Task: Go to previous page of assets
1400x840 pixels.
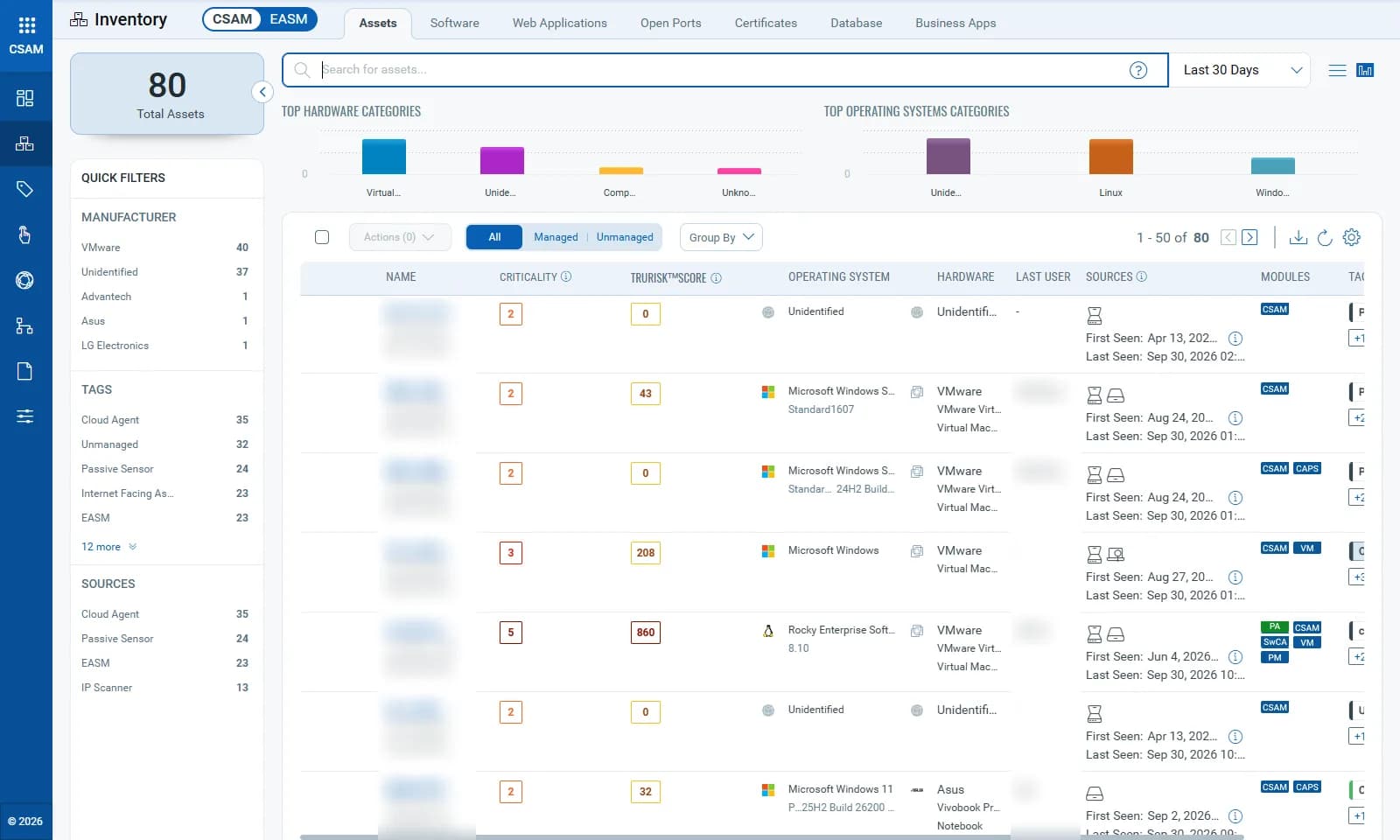Action: pos(1228,237)
